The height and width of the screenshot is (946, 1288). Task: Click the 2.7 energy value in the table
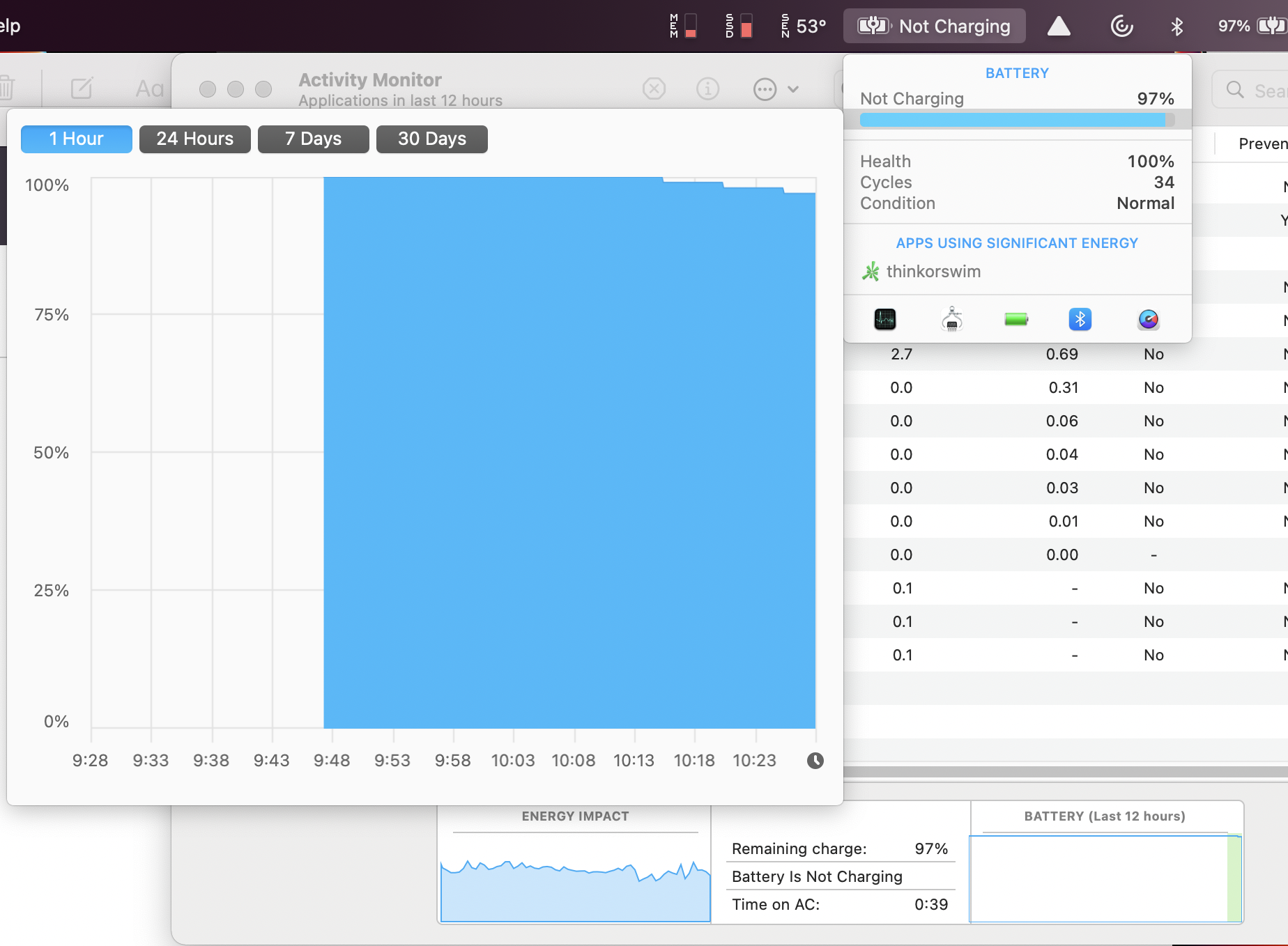pos(901,354)
